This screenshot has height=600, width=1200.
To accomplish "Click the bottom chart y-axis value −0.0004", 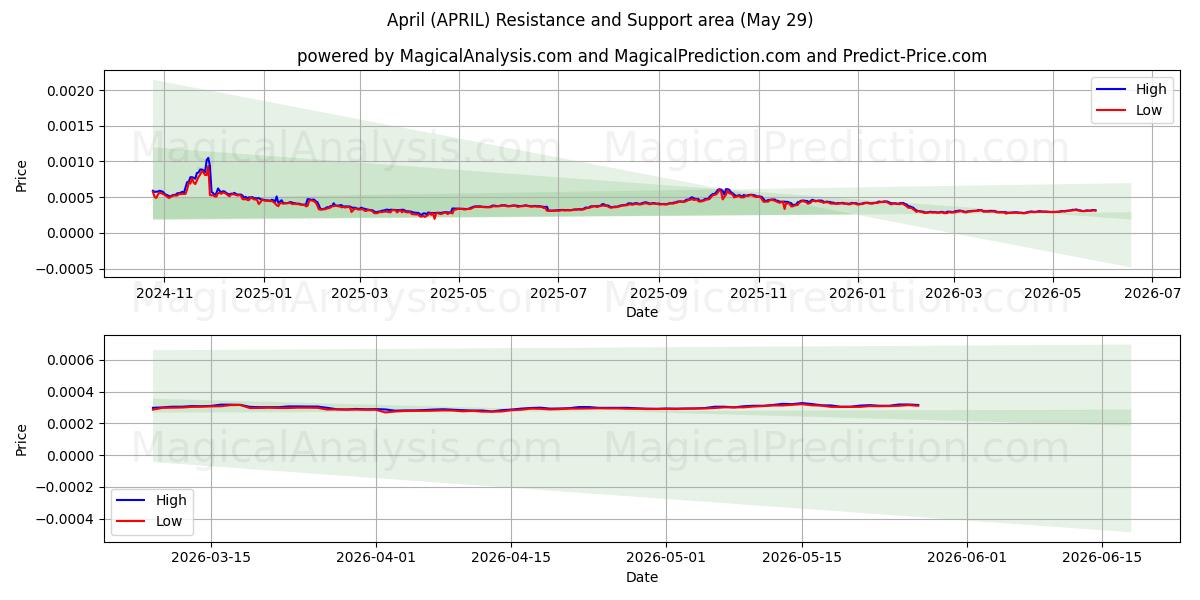I will [65, 519].
